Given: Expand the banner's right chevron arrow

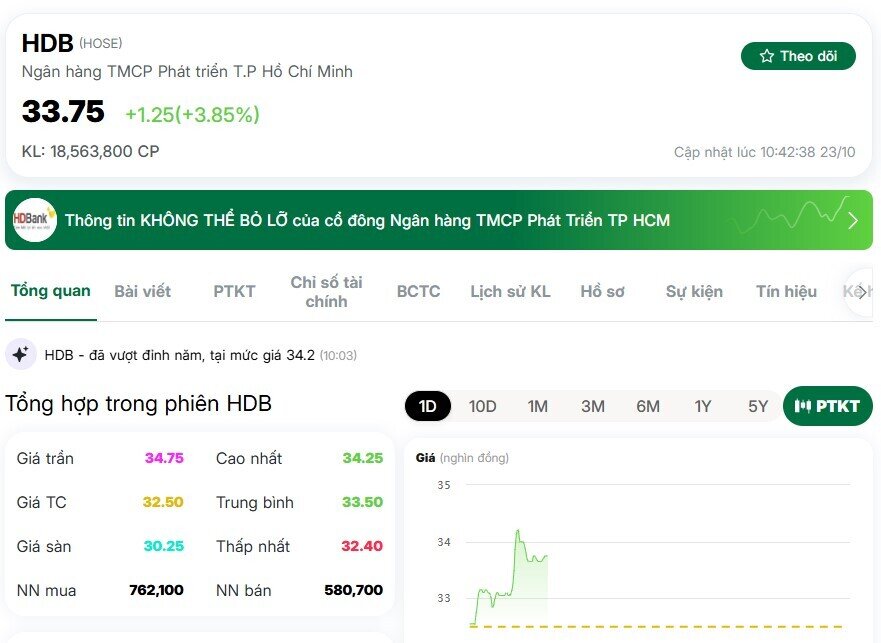Looking at the screenshot, I should (x=853, y=220).
